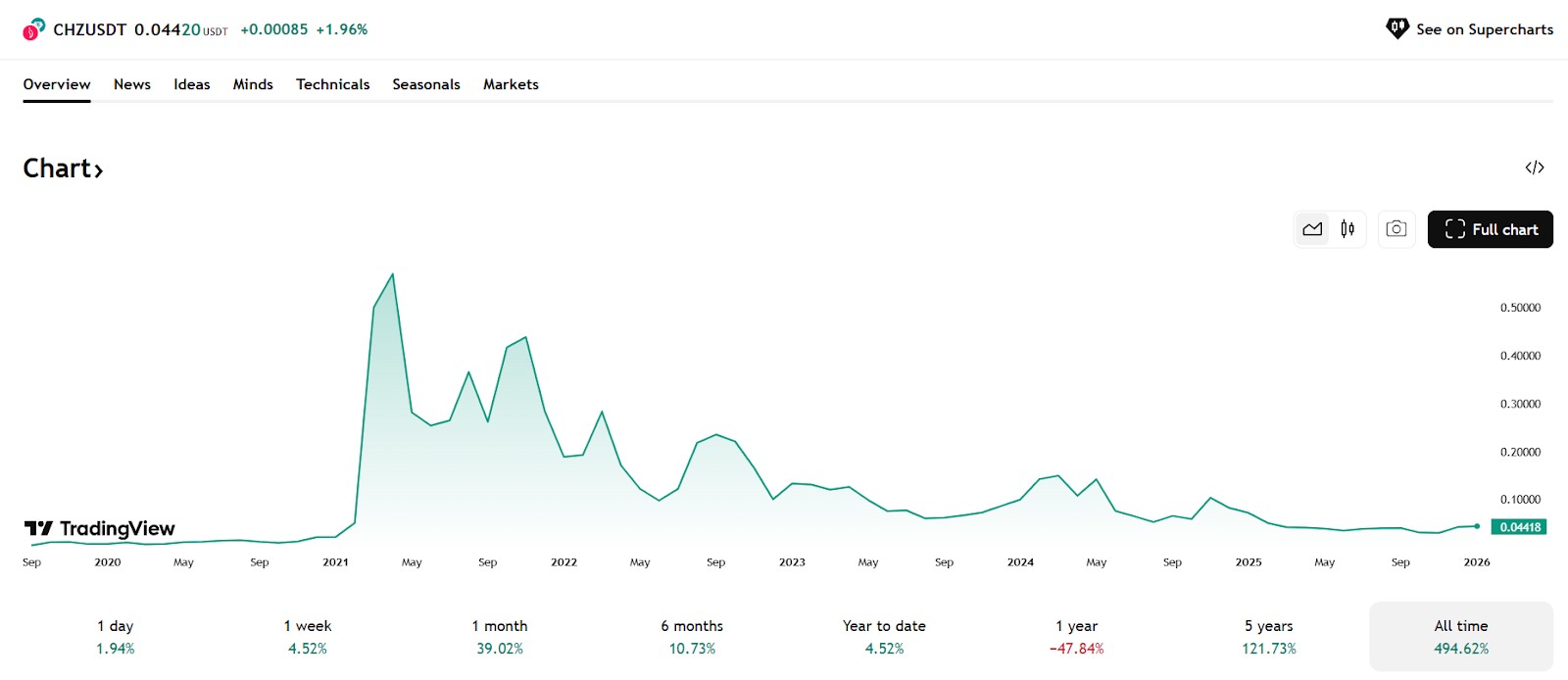This screenshot has width=1568, height=680.
Task: Switch to the News tab
Action: click(x=132, y=84)
